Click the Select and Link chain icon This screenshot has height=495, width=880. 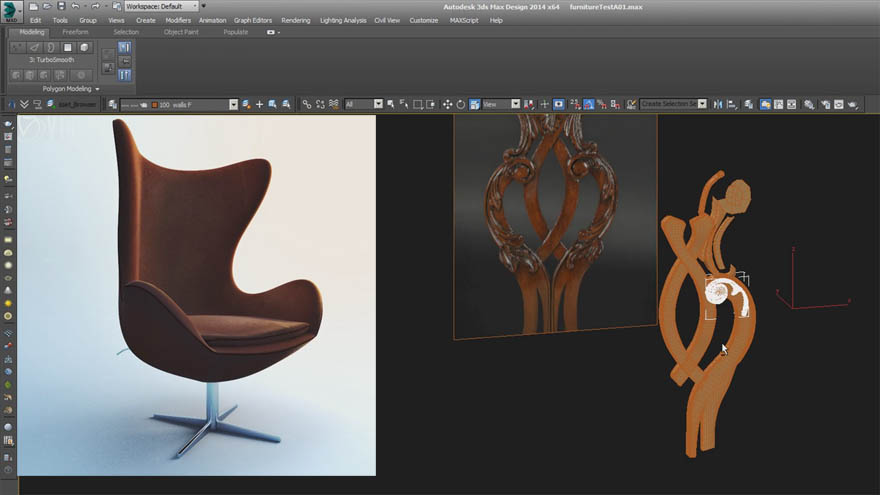306,104
